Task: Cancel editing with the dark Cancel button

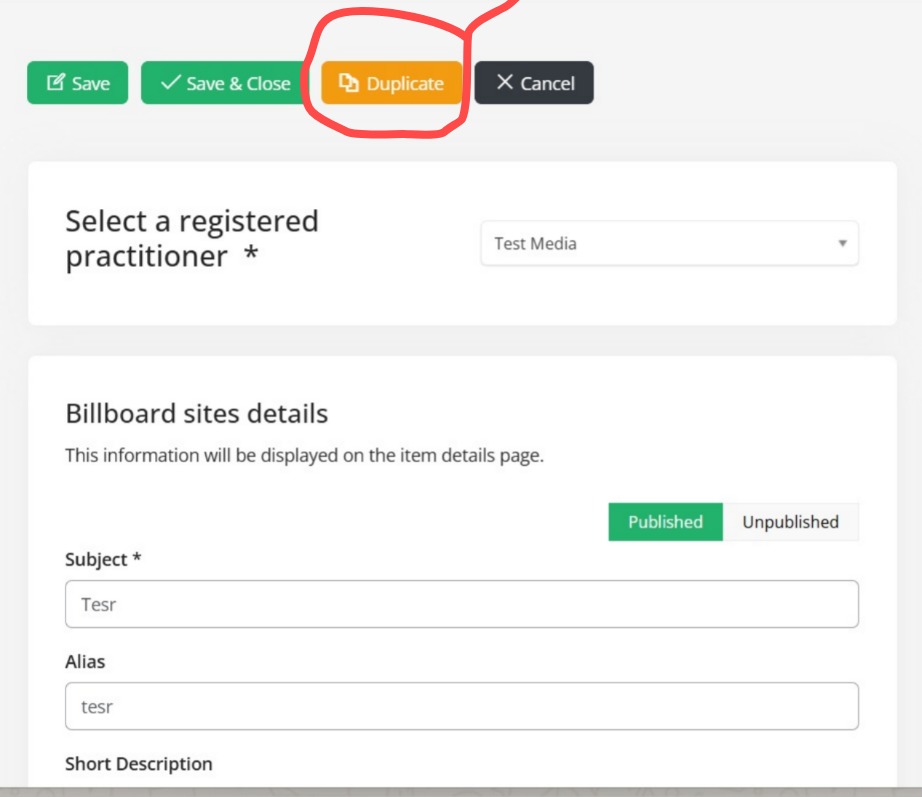Action: click(534, 83)
